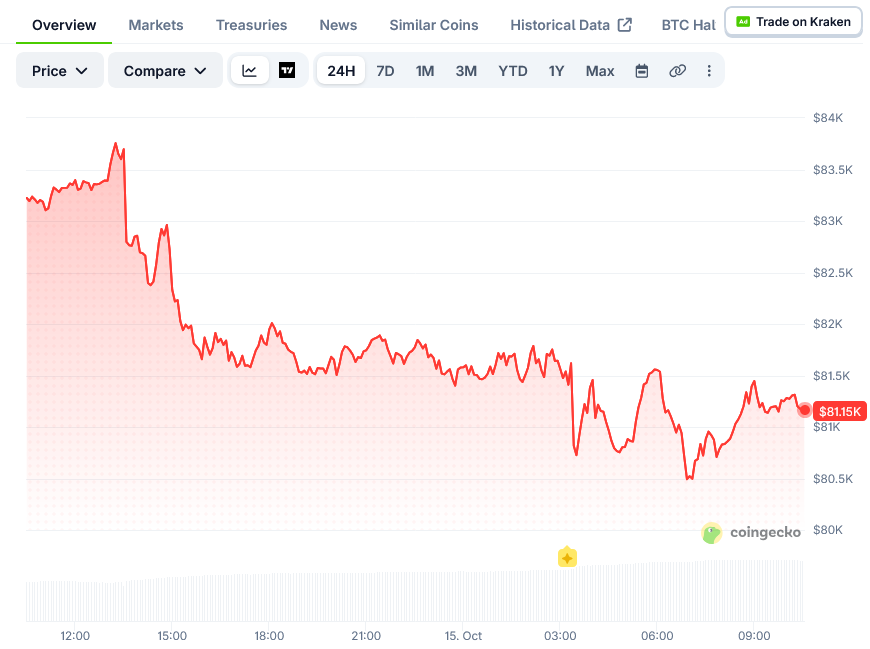Click the $83K price axis label

click(828, 221)
